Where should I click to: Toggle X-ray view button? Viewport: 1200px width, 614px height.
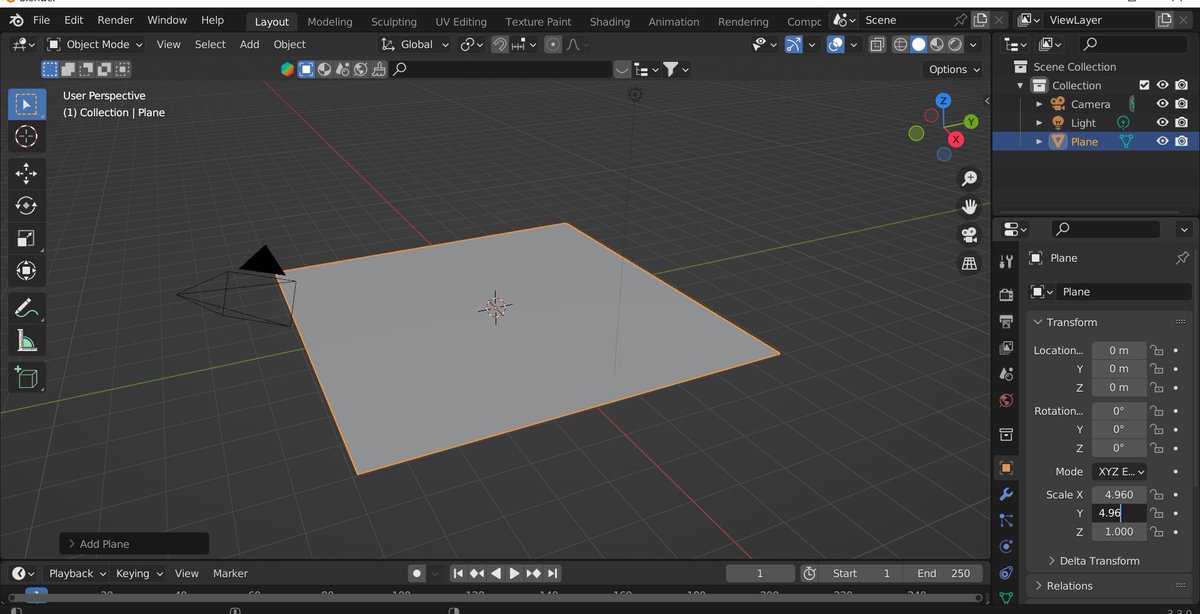pos(877,44)
